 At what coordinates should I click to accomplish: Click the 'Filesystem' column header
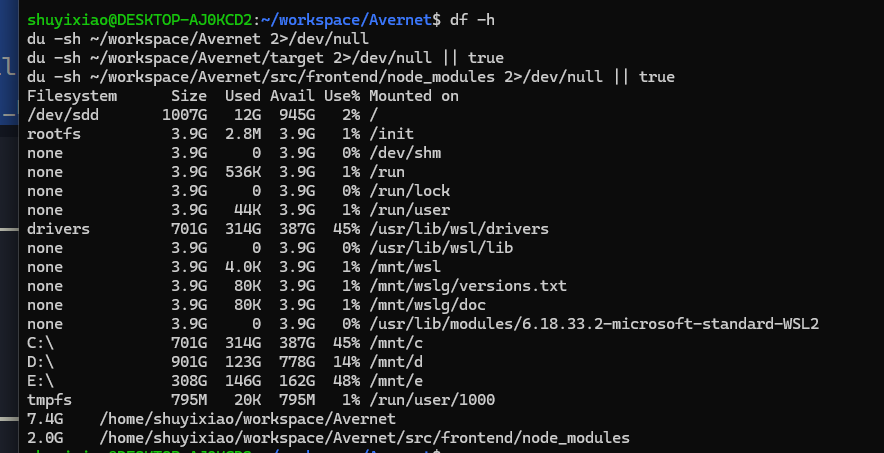[72, 96]
